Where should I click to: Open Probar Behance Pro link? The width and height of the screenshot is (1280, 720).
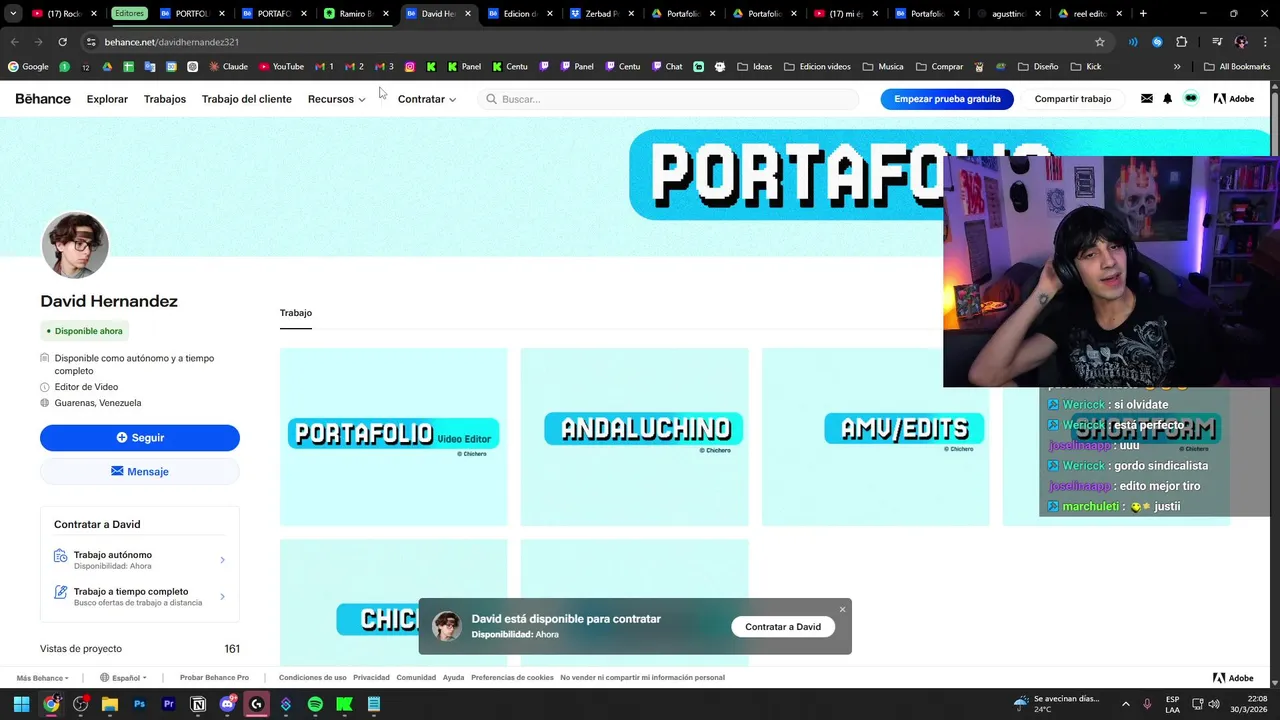214,678
